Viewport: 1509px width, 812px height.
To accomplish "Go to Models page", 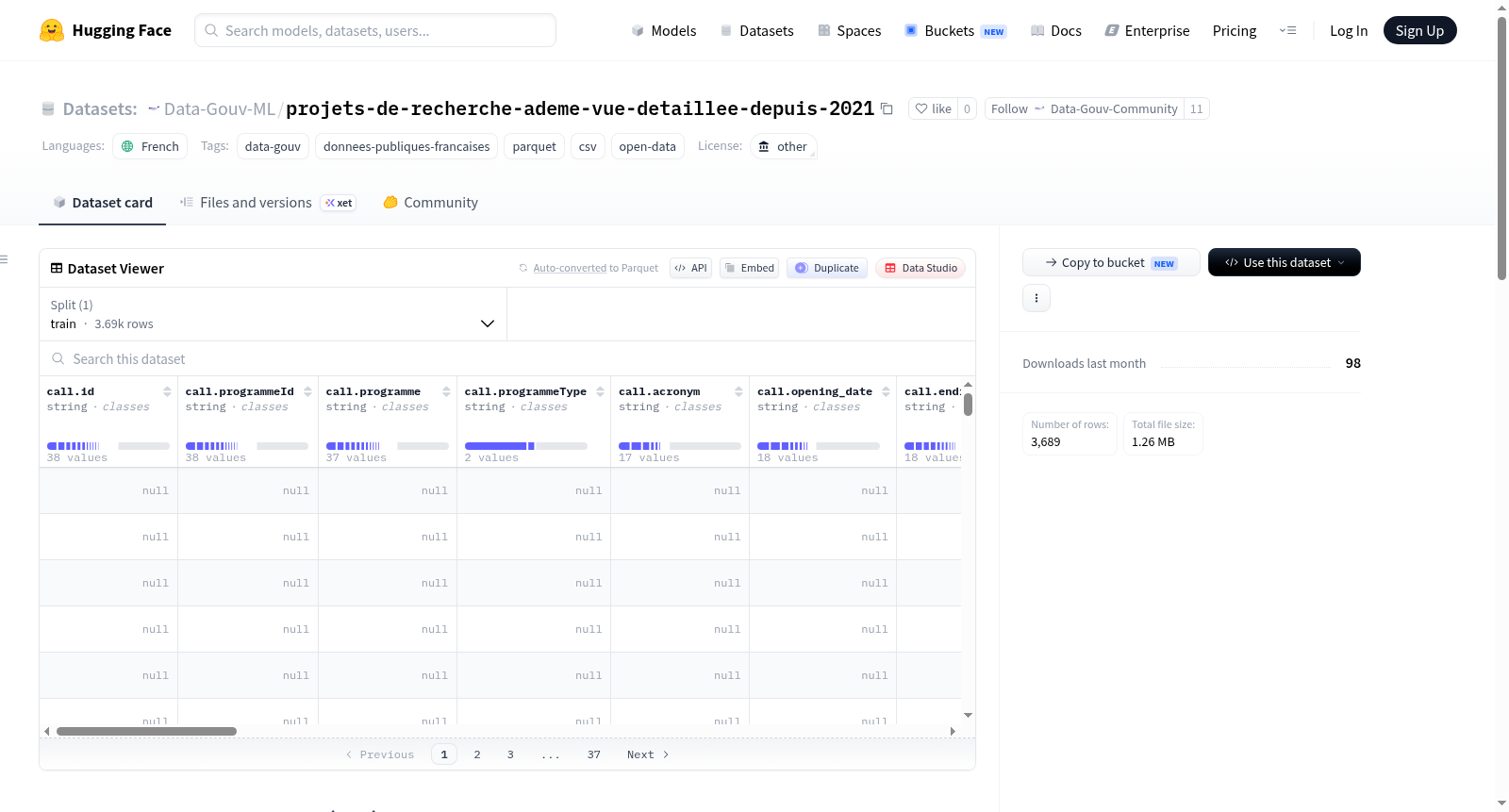I will pos(664,30).
